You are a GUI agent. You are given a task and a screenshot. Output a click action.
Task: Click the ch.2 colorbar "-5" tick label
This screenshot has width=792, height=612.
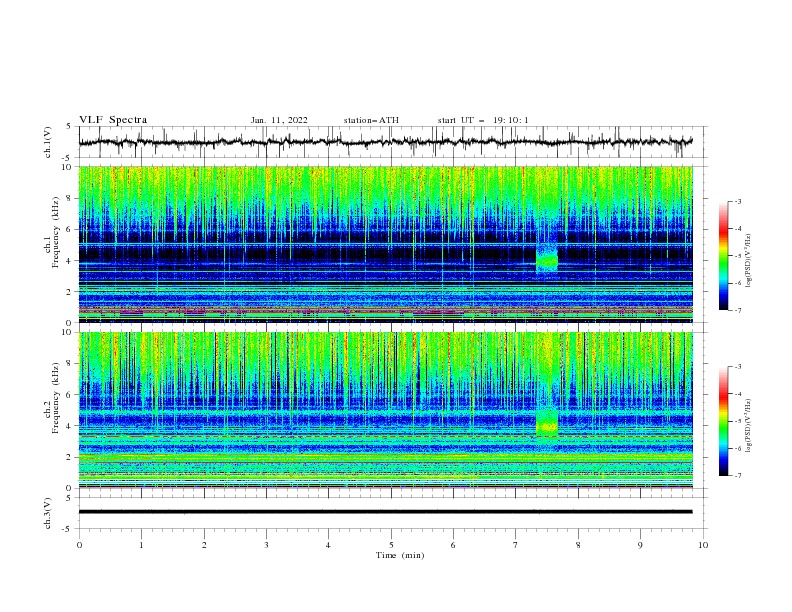(x=738, y=421)
